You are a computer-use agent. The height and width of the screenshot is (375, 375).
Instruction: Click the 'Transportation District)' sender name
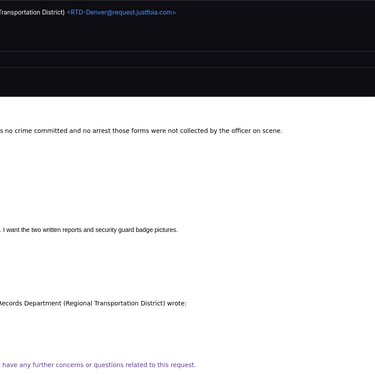pyautogui.click(x=32, y=12)
